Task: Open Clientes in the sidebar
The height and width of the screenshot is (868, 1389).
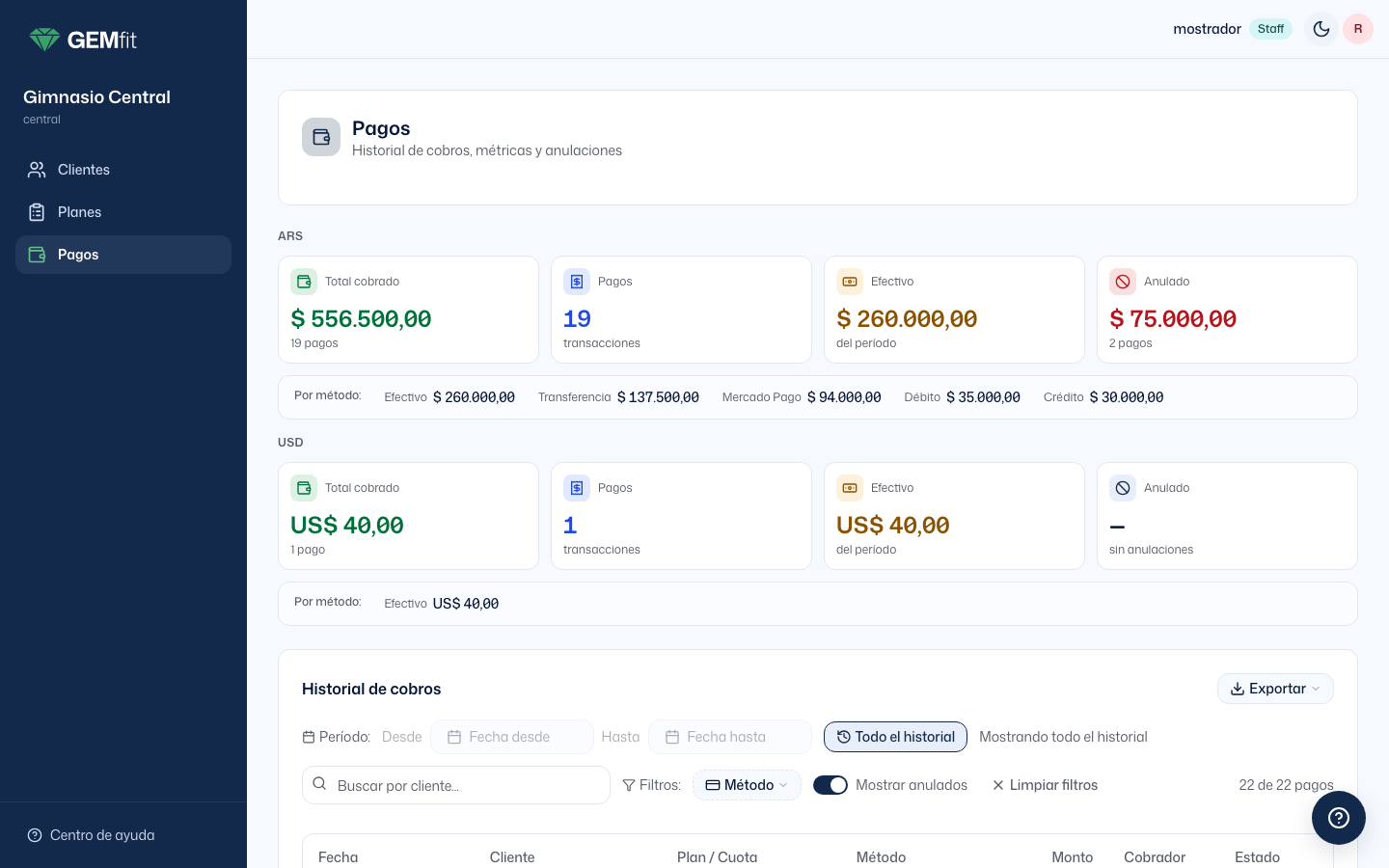Action: tap(123, 170)
